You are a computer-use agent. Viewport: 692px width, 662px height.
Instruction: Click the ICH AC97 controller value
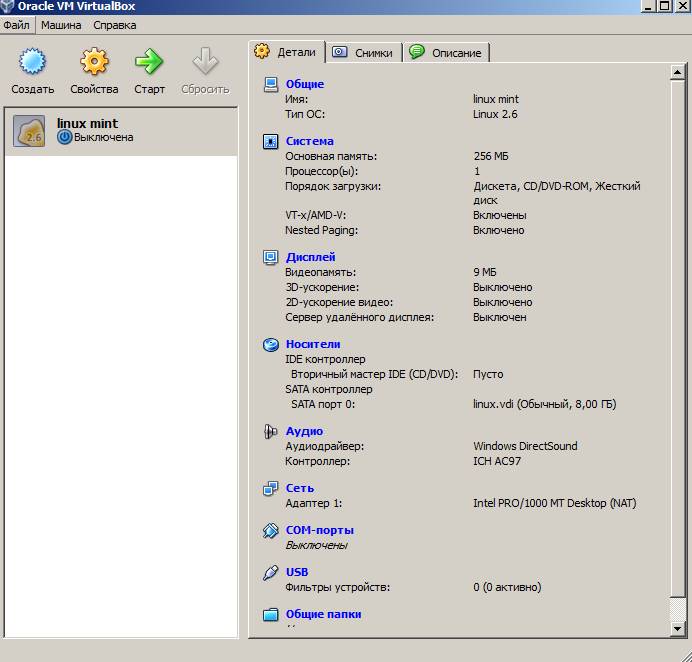[x=497, y=461]
